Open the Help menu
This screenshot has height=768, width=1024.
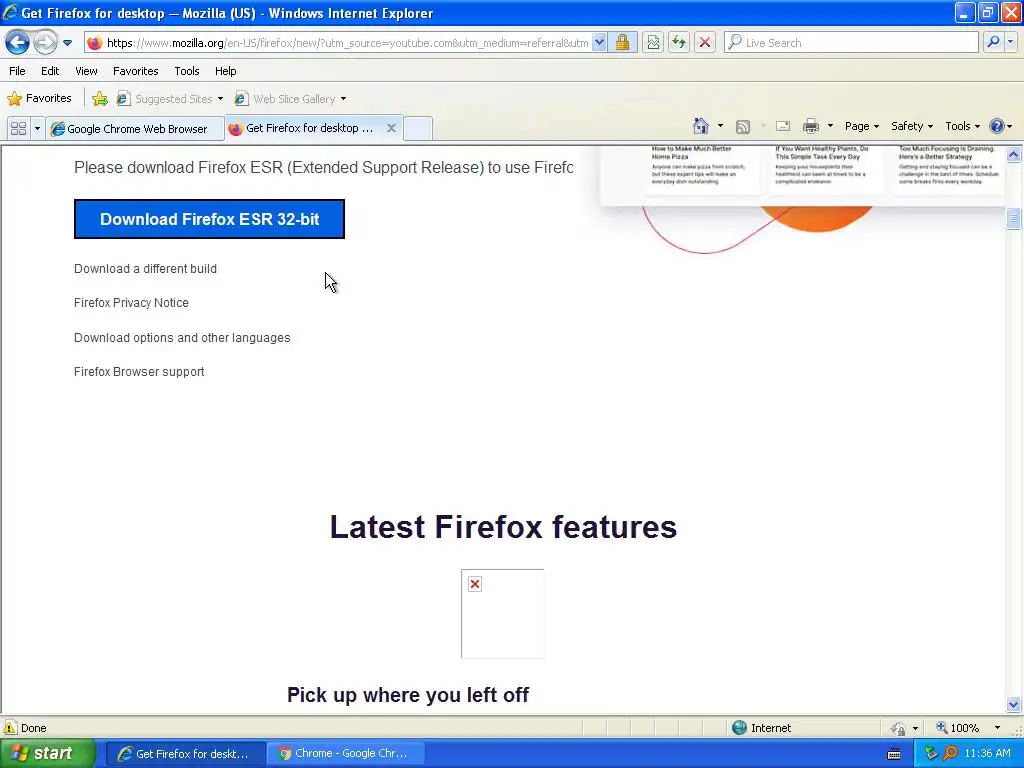[226, 71]
